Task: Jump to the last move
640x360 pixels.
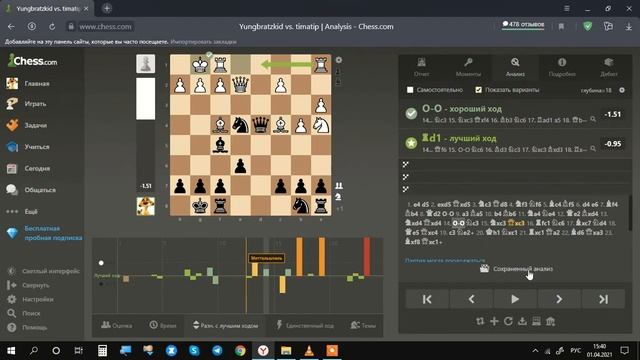Action: click(603, 299)
